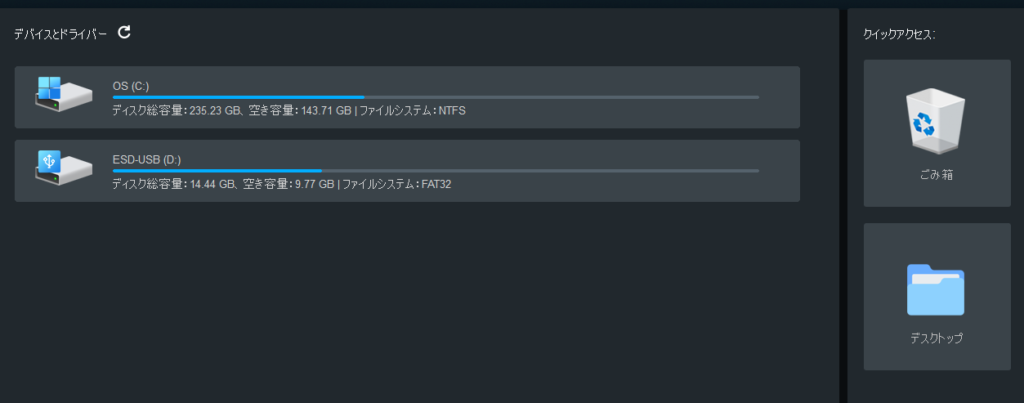
Task: Click the 143.71 GB free space text
Action: pyautogui.click(x=322, y=110)
